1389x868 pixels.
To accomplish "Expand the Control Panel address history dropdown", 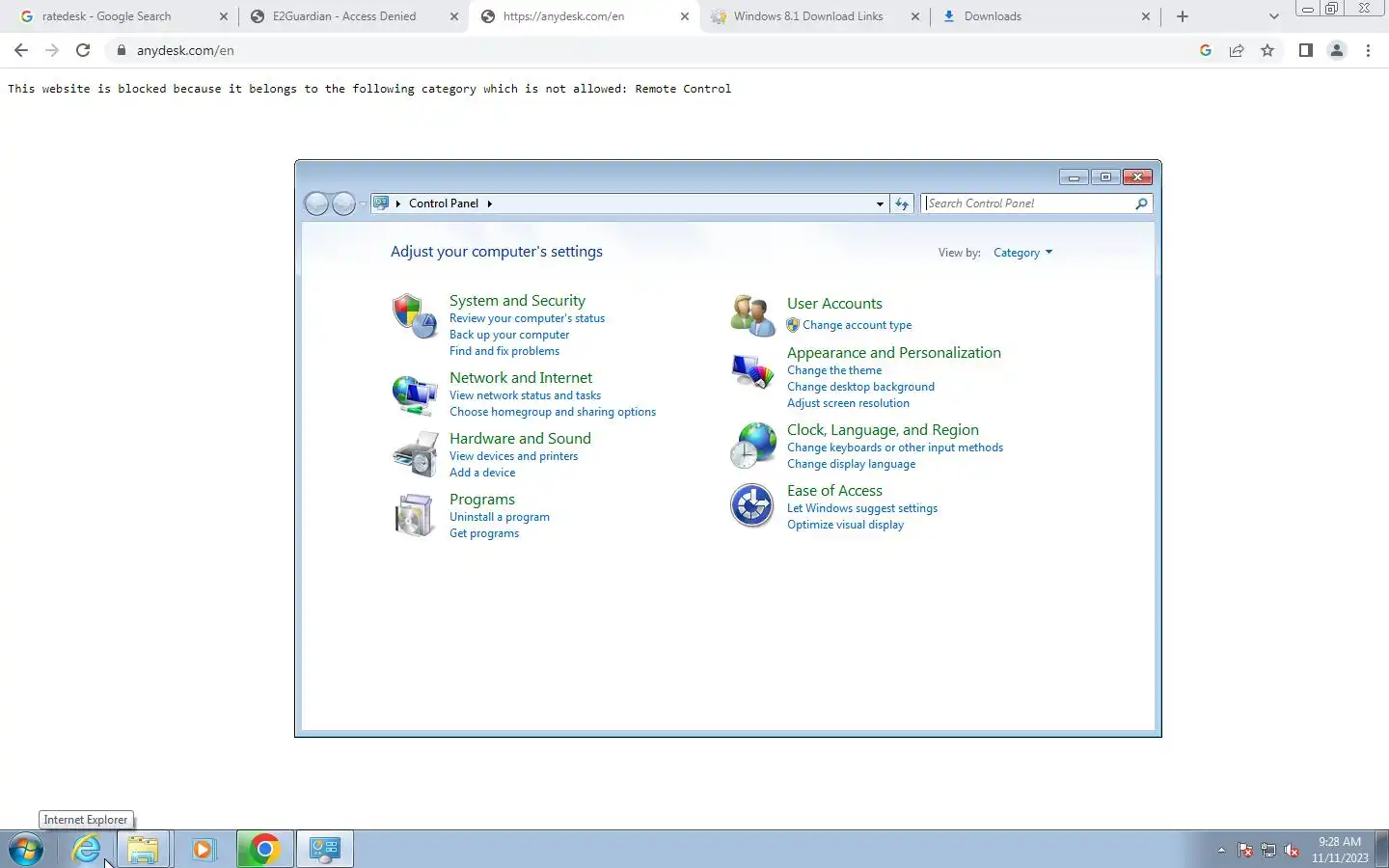I will pyautogui.click(x=880, y=203).
